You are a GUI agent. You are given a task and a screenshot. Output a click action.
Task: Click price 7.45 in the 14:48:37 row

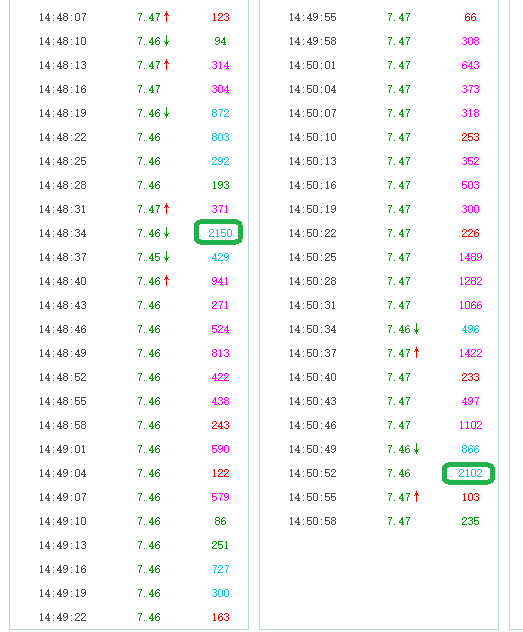pyautogui.click(x=149, y=257)
